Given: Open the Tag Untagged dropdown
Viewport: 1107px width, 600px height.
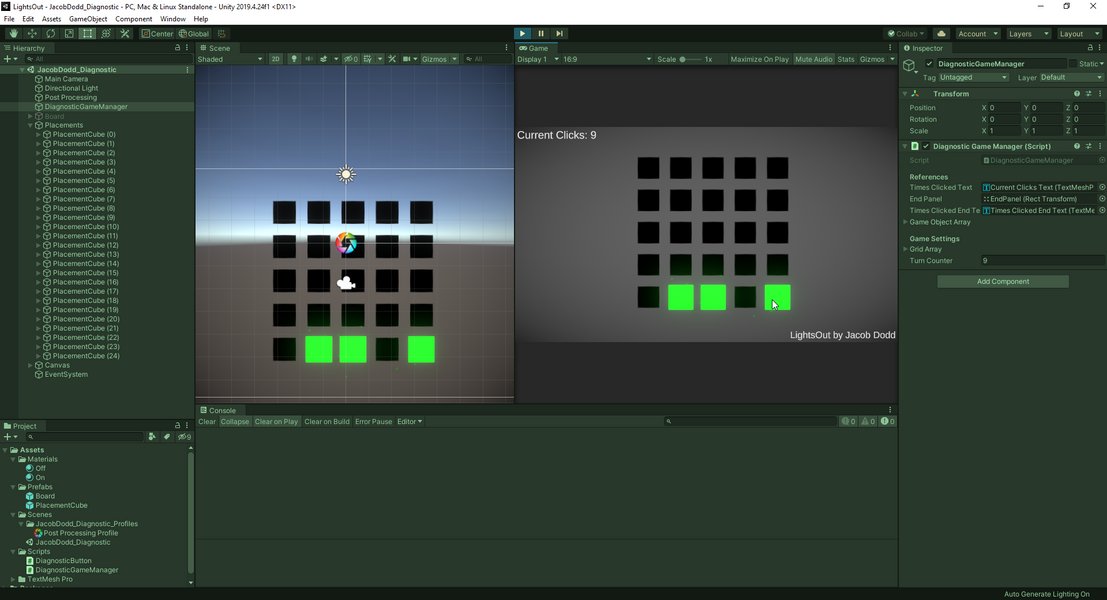Looking at the screenshot, I should pos(973,78).
